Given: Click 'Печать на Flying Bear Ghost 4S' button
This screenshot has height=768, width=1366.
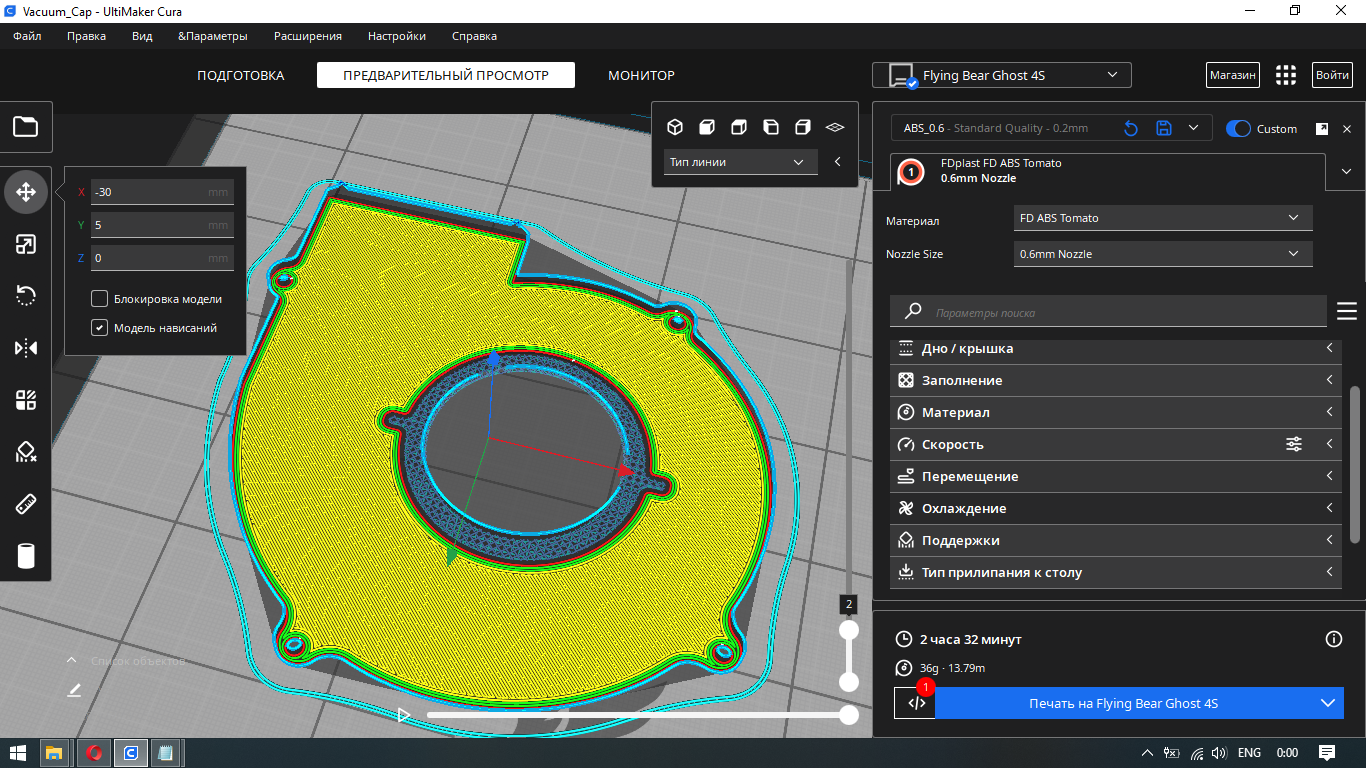Looking at the screenshot, I should click(x=1123, y=703).
